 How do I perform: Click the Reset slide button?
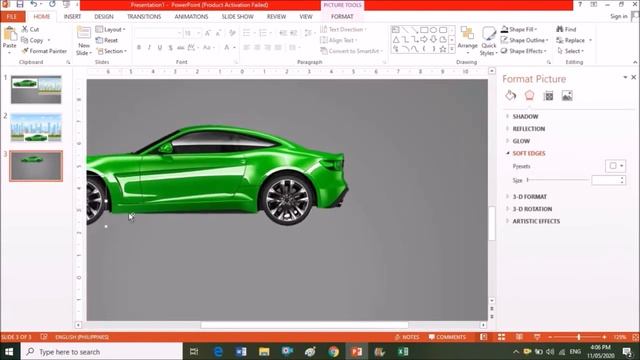point(107,40)
